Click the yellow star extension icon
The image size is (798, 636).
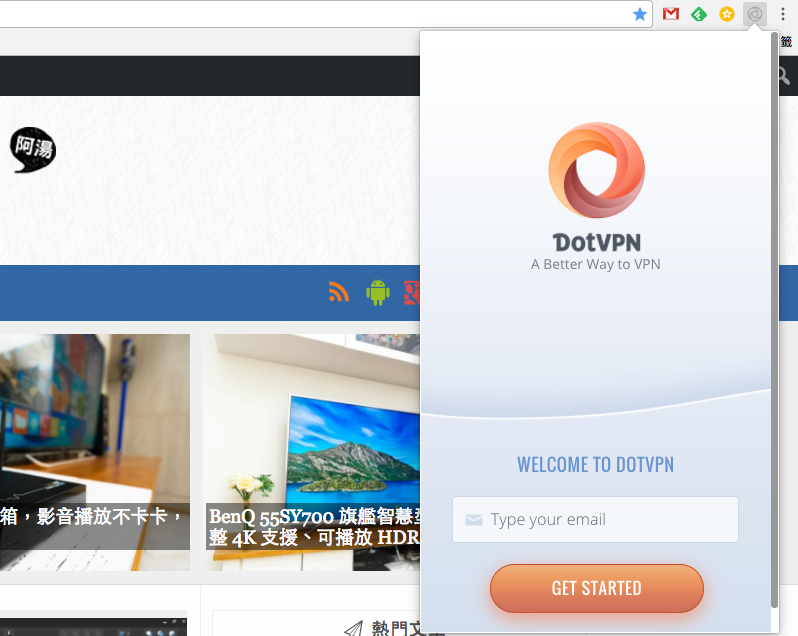click(x=727, y=14)
